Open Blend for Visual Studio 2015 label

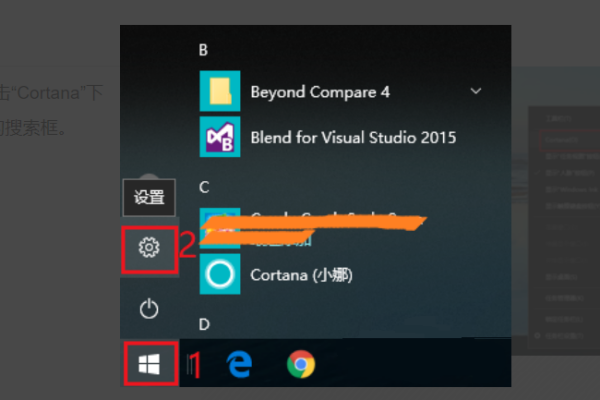point(353,137)
